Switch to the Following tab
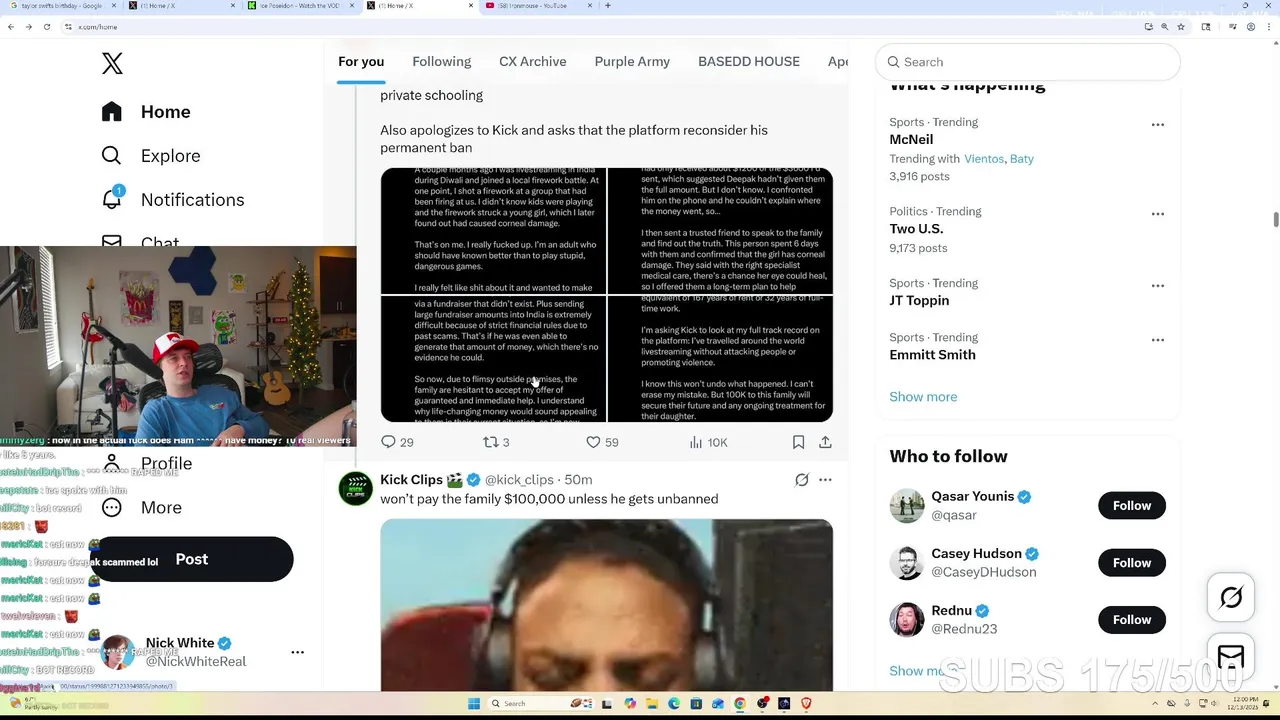 pos(441,62)
